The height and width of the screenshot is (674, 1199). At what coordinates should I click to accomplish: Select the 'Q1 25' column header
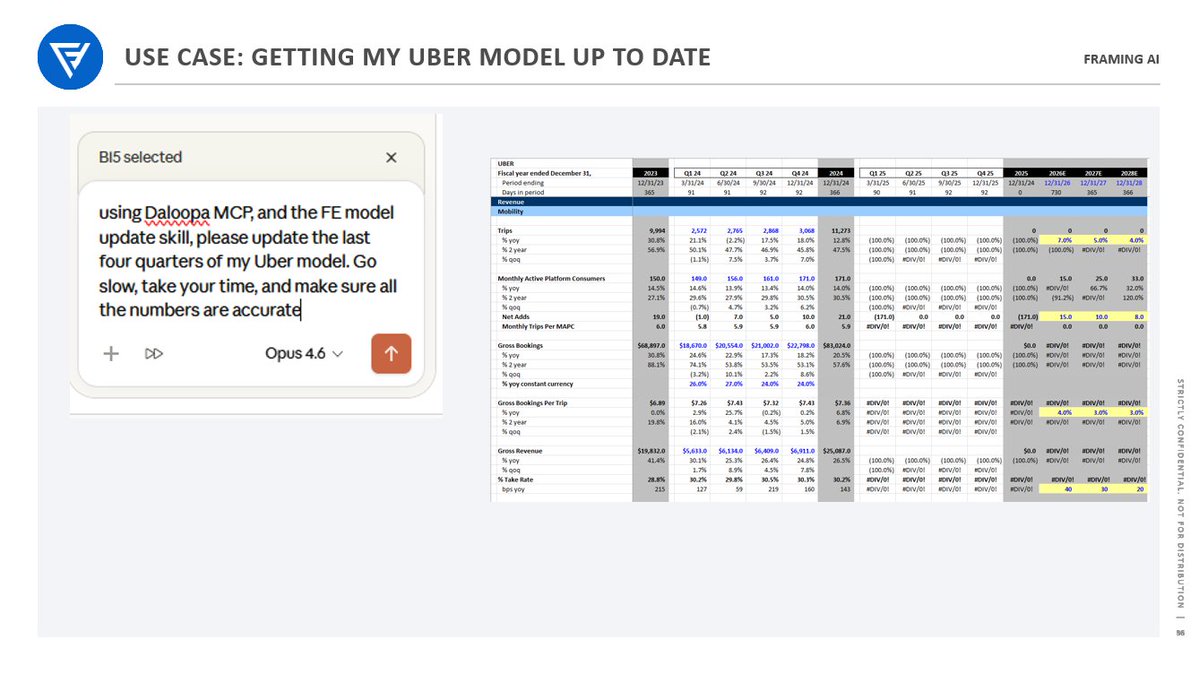pos(877,173)
